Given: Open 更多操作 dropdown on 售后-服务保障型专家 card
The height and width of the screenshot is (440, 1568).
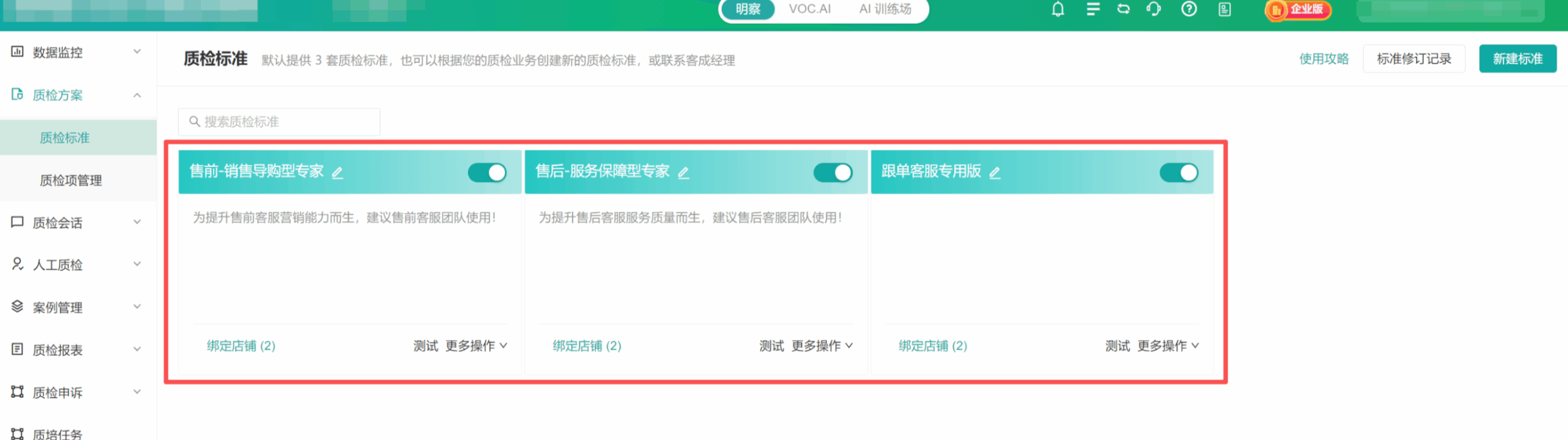Looking at the screenshot, I should [822, 346].
